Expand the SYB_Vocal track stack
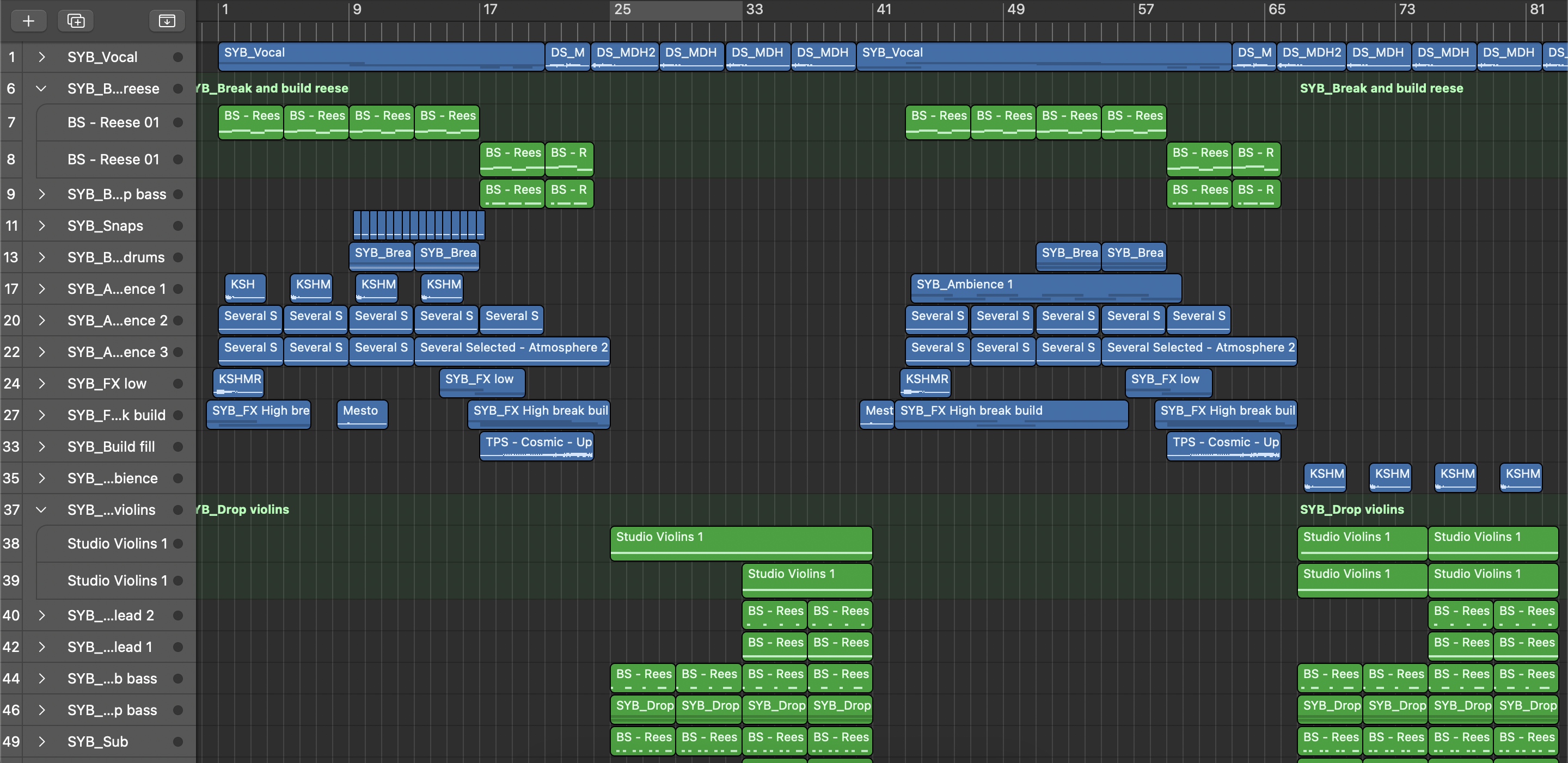 click(x=41, y=57)
